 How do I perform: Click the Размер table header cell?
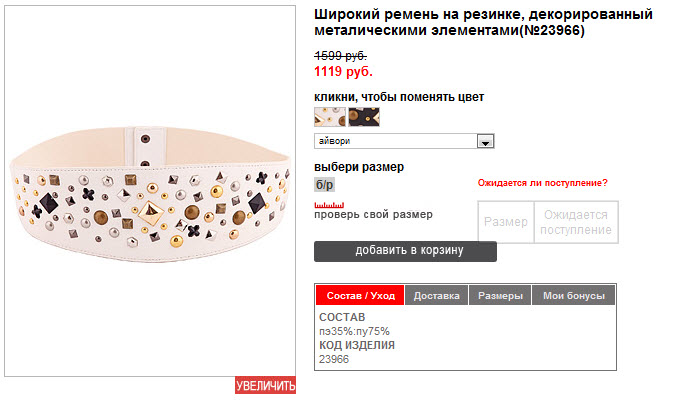point(506,222)
